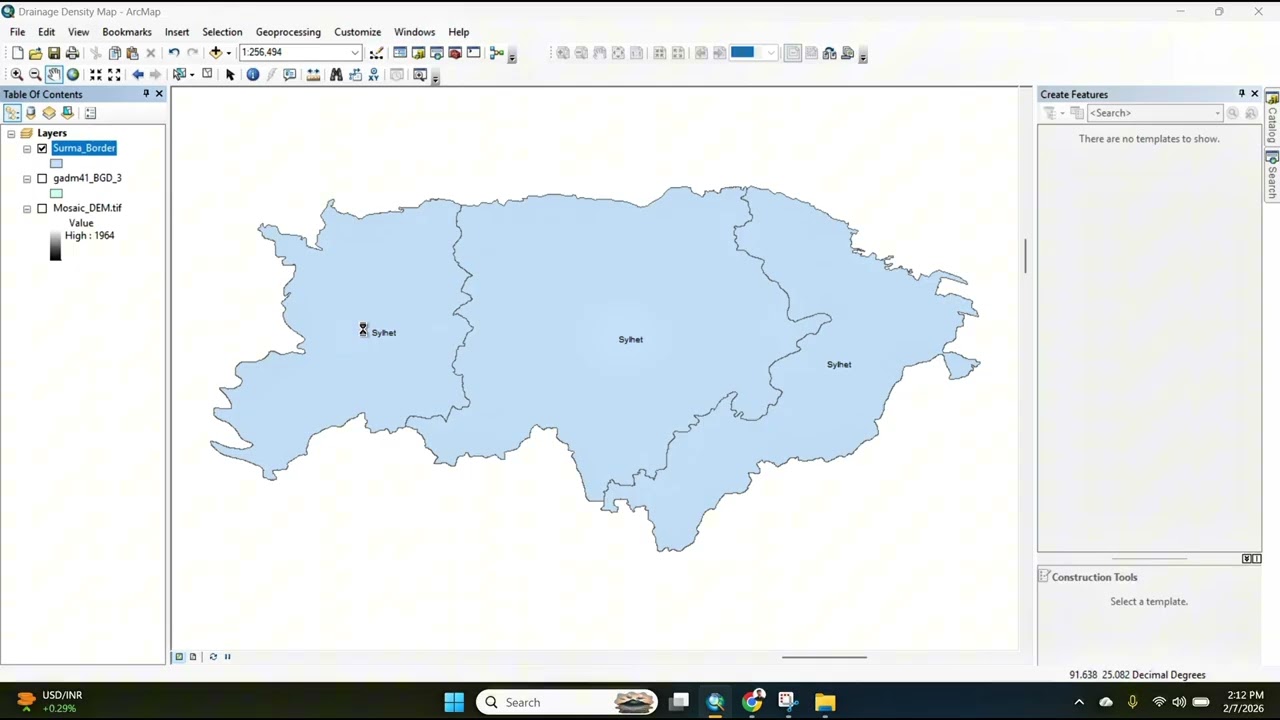Open the map scale dropdown

click(355, 52)
